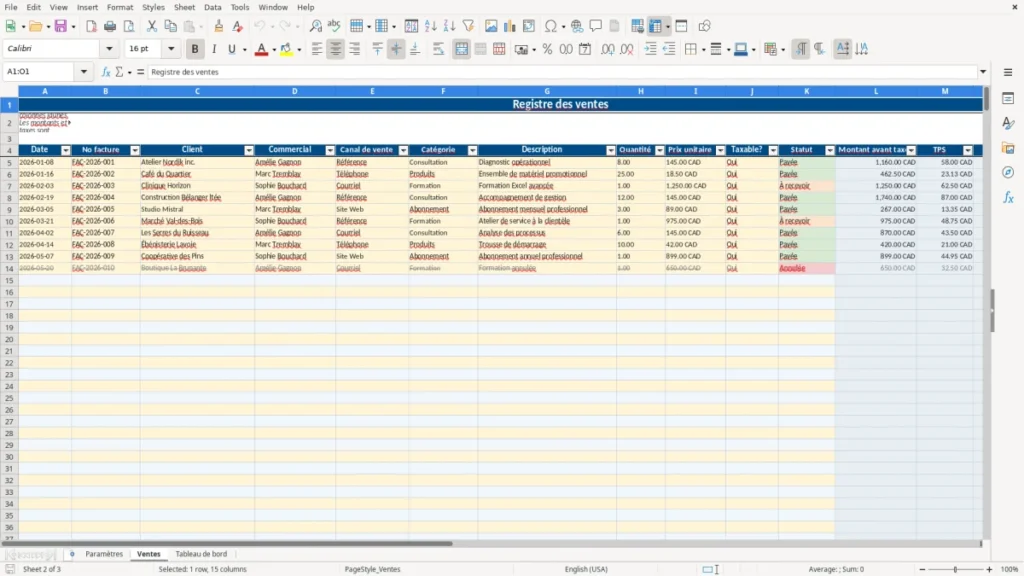Insert hyperlink globe icon

[x=577, y=26]
